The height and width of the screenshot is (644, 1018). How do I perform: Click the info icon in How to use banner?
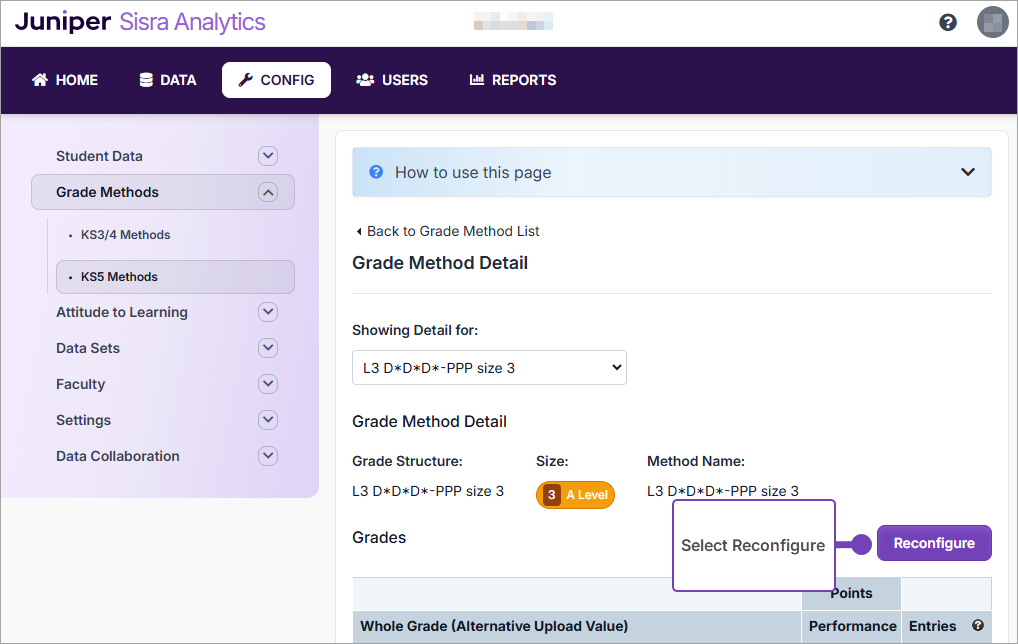pos(376,172)
